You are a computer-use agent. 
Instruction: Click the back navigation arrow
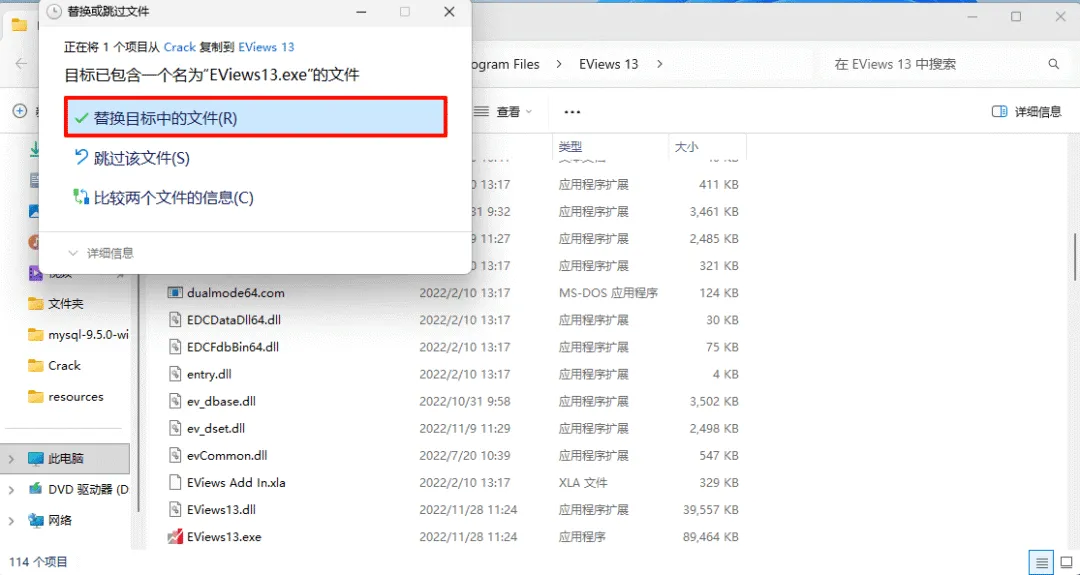coord(21,64)
